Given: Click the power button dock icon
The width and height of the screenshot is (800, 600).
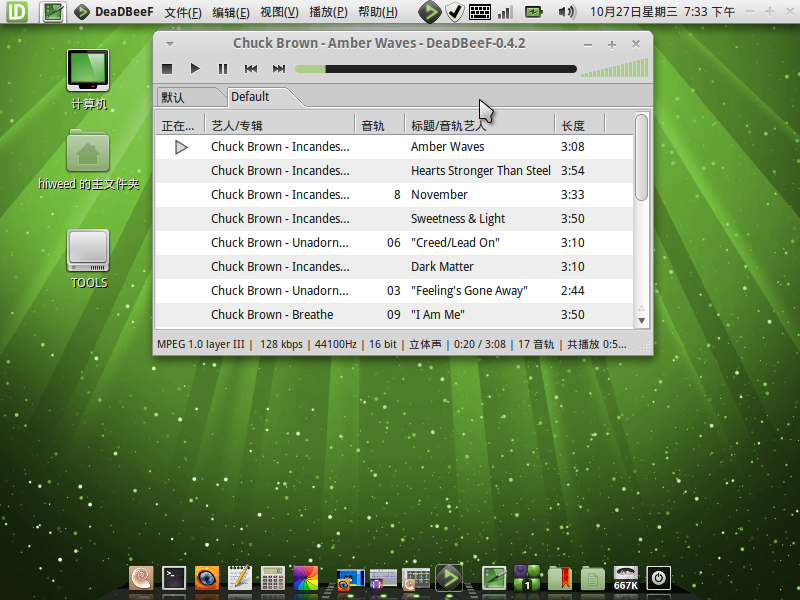Looking at the screenshot, I should coord(658,578).
